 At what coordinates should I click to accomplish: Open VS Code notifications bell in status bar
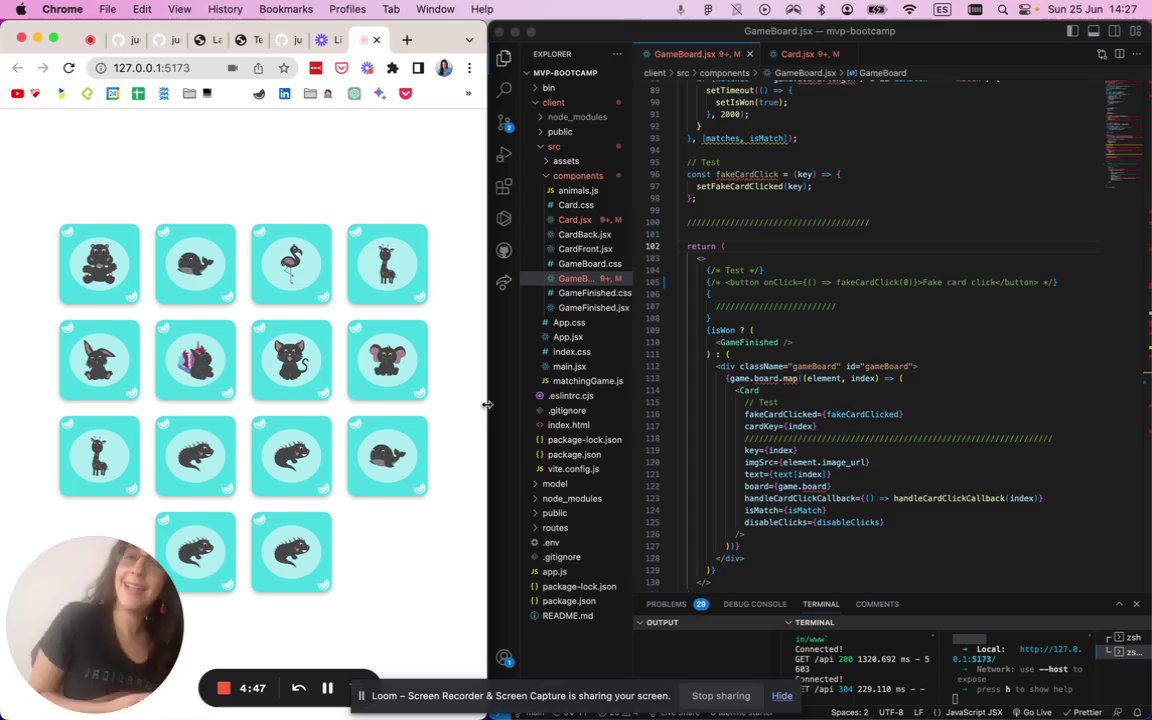pyautogui.click(x=1138, y=713)
